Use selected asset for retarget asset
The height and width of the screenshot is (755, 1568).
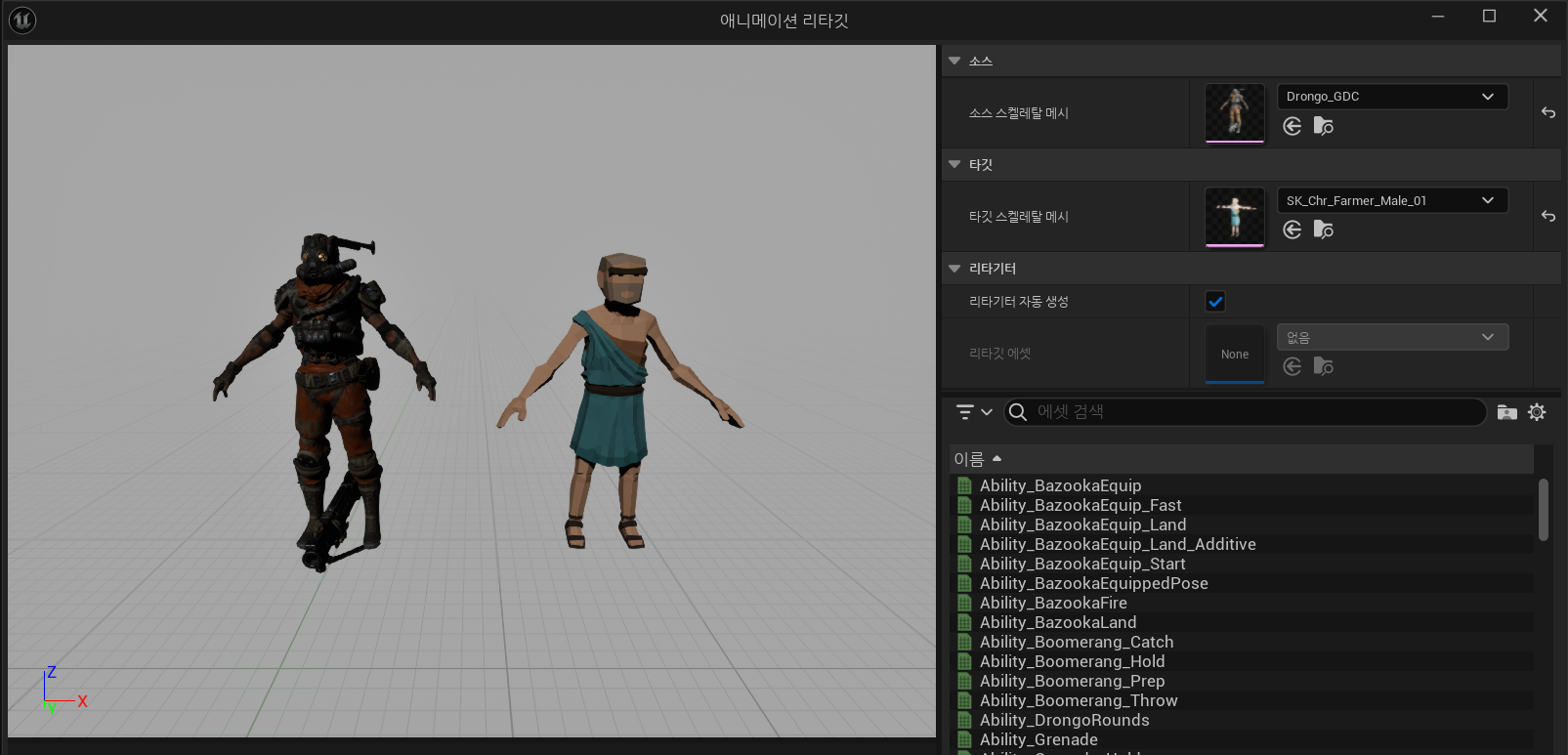coord(1292,366)
